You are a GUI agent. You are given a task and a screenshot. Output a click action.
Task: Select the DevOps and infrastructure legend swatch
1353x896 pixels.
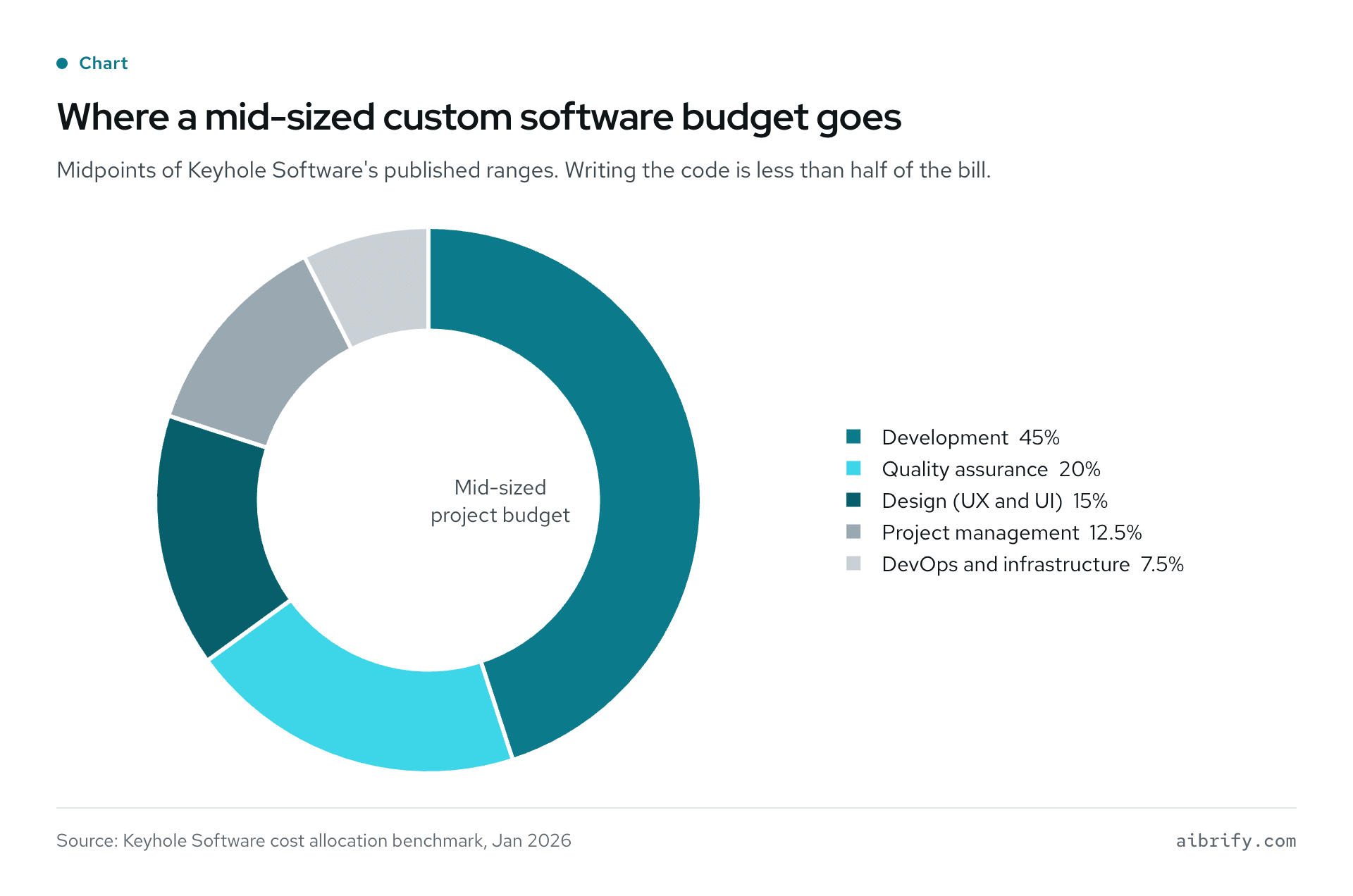tap(853, 564)
